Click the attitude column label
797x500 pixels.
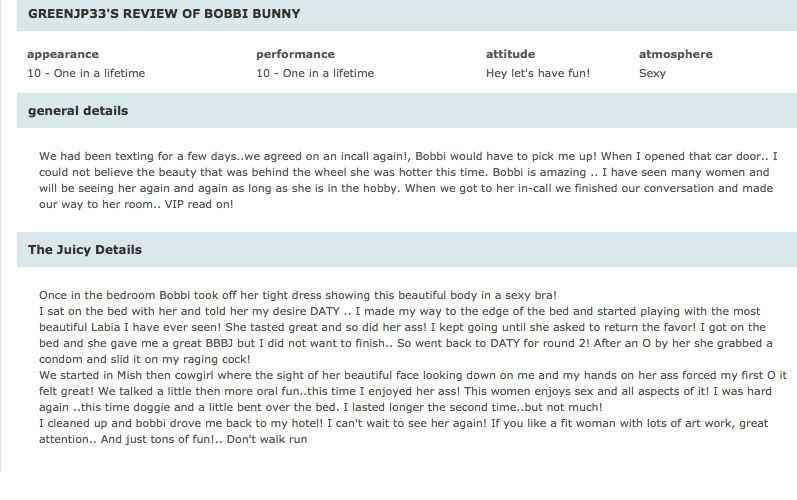pyautogui.click(x=510, y=54)
